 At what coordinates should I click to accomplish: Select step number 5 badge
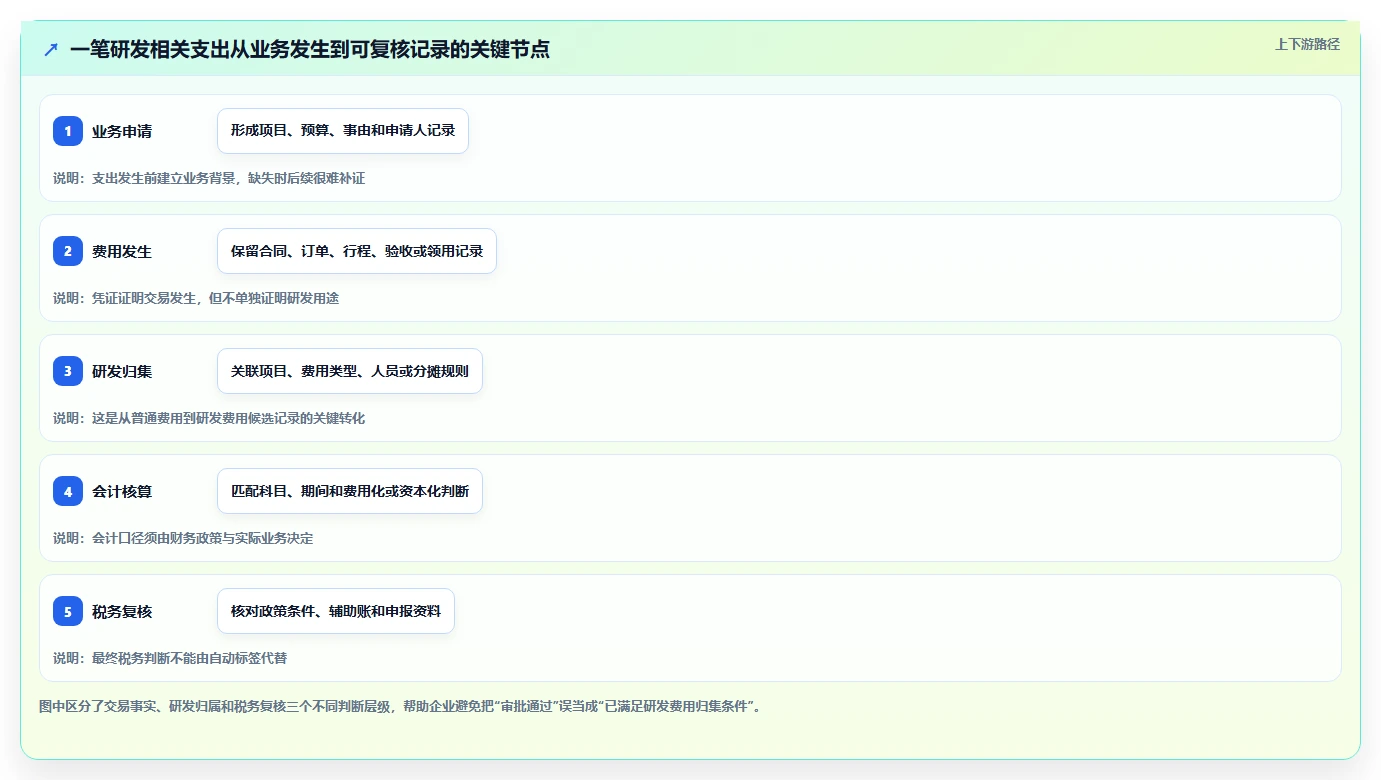point(68,611)
